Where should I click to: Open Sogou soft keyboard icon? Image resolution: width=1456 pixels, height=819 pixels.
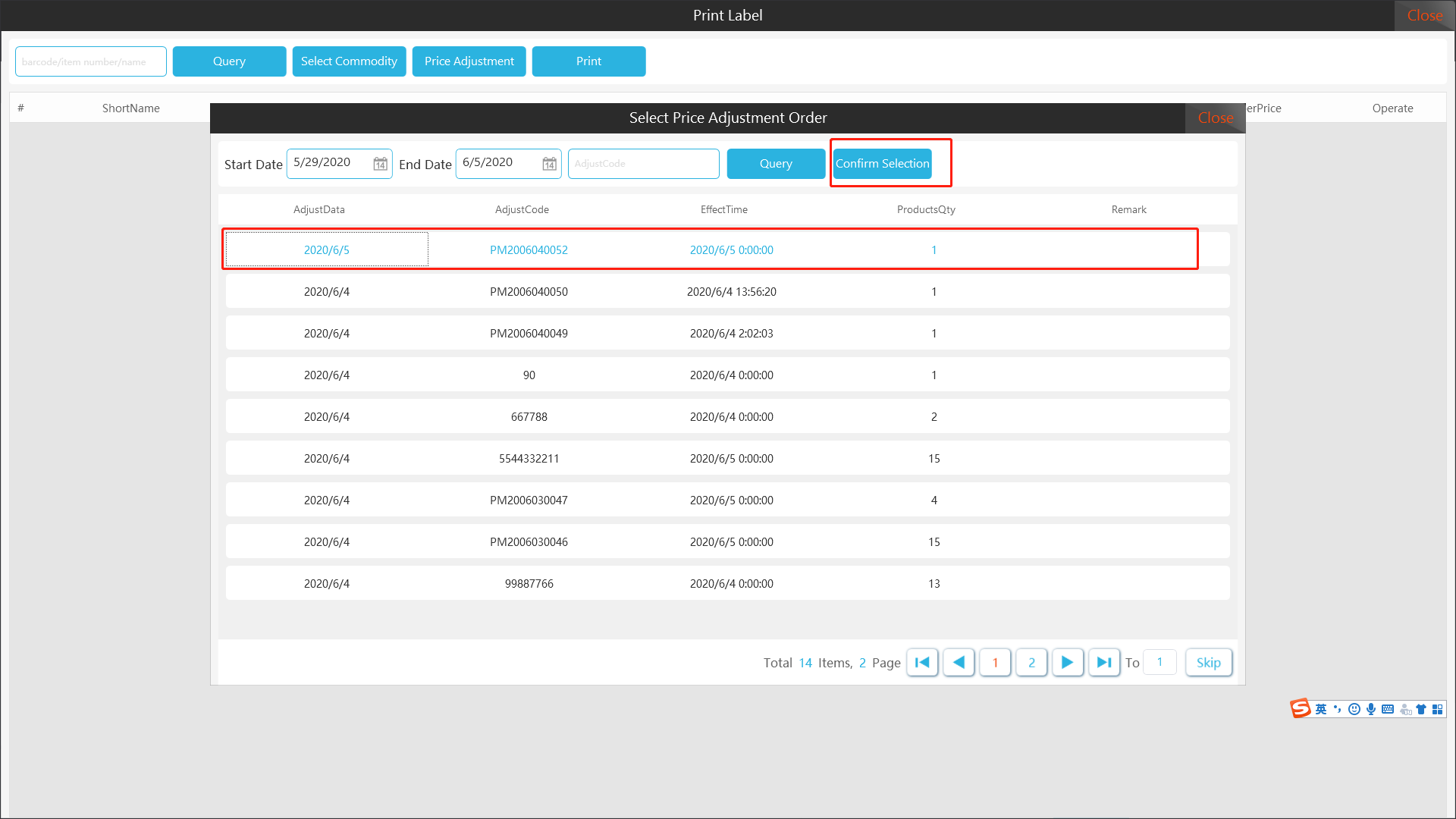(1388, 709)
